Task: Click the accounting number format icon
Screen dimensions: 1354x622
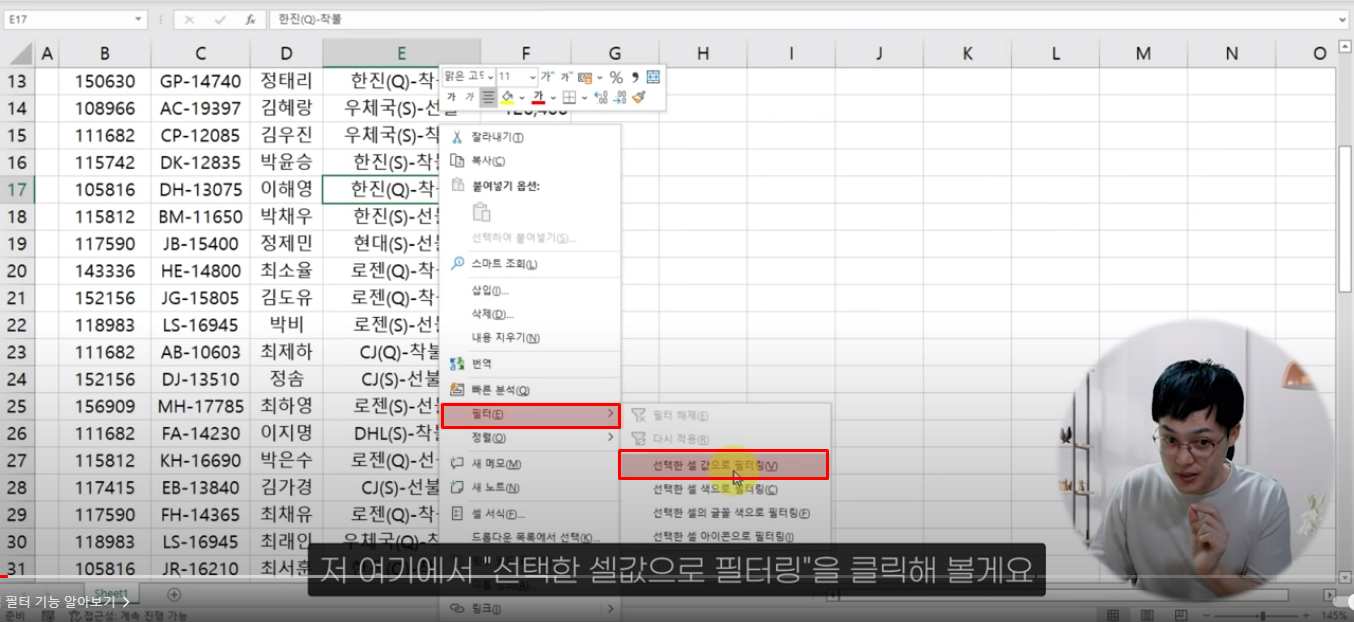Action: tap(585, 77)
